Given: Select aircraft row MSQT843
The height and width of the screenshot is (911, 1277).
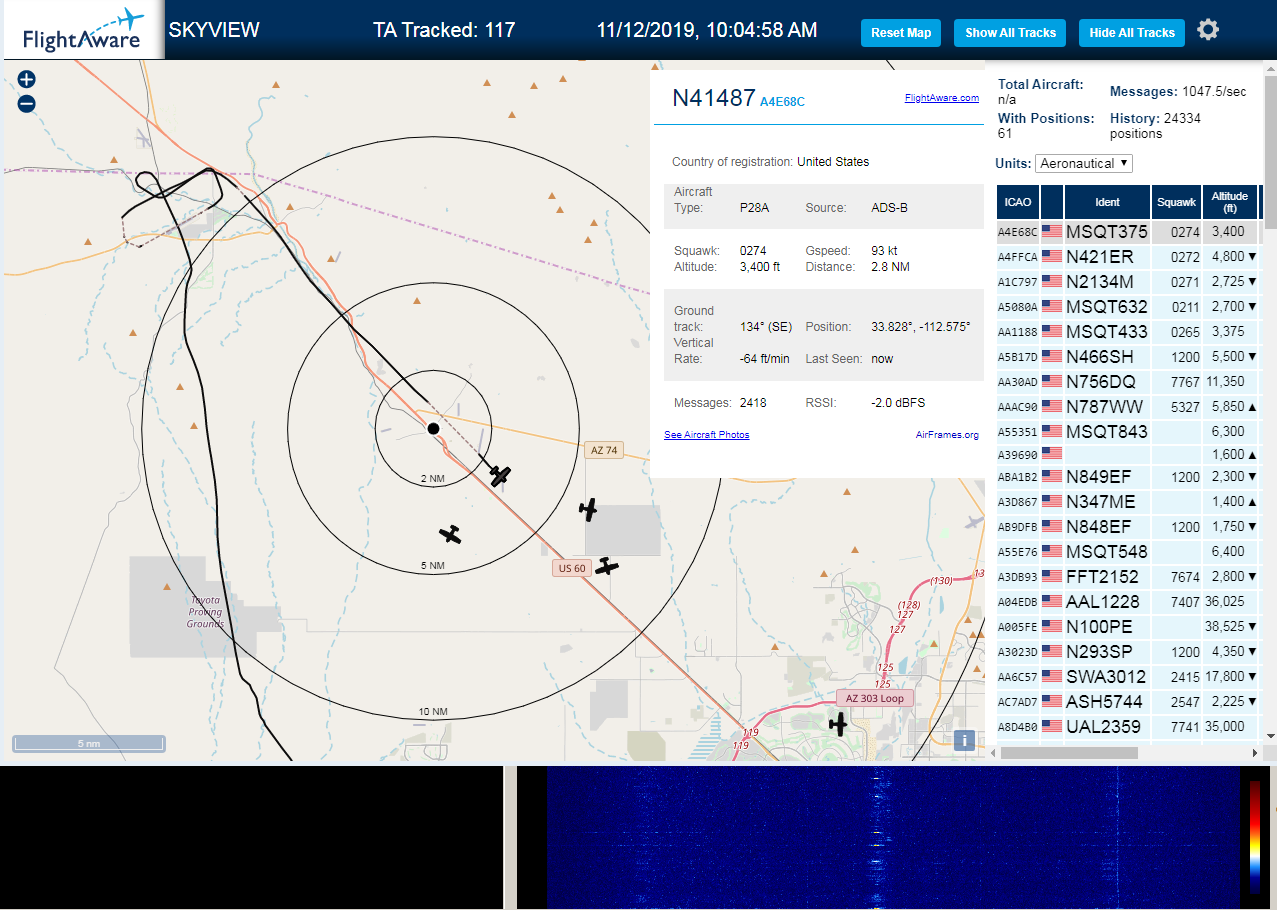Looking at the screenshot, I should click(x=1128, y=431).
